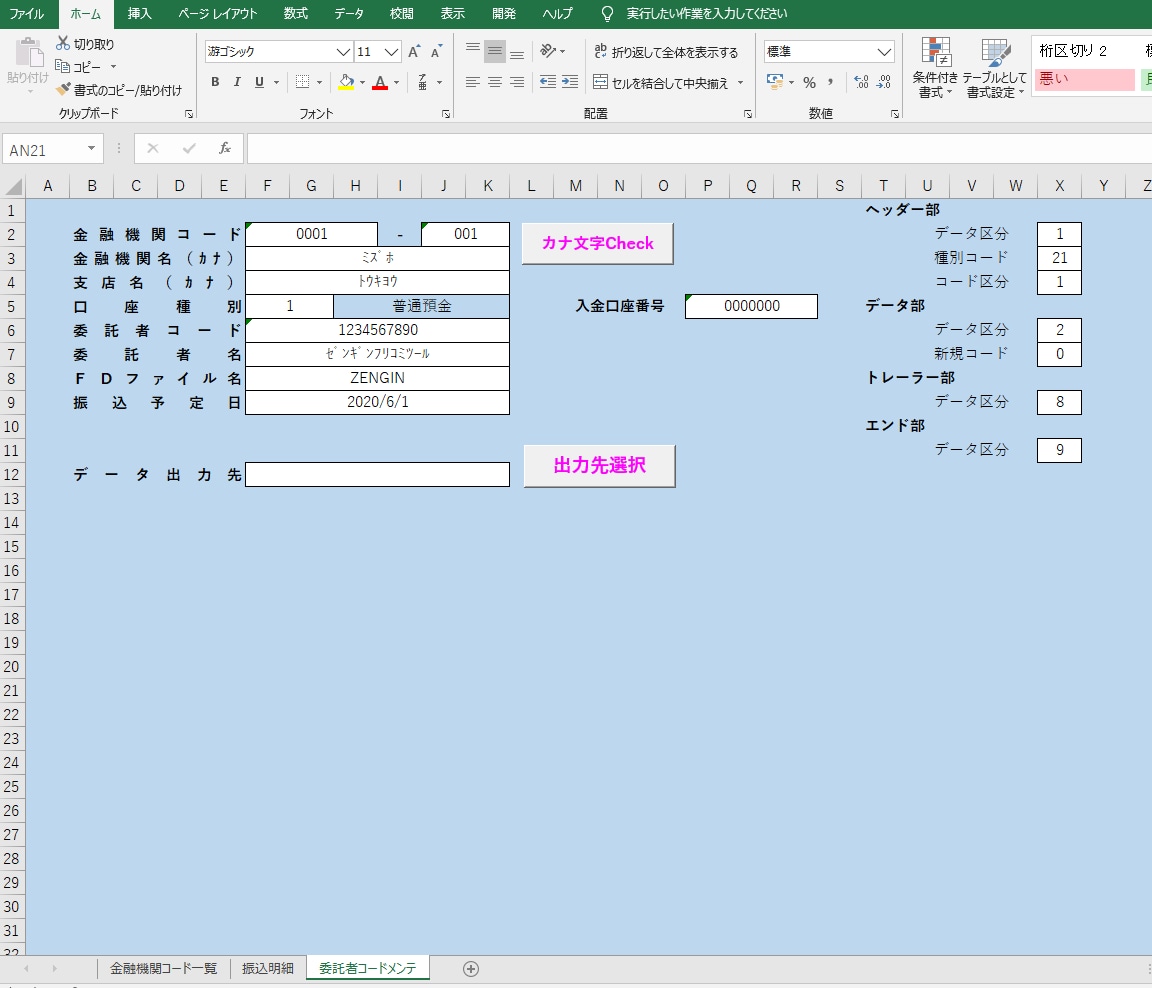Toggle italic formatting
Viewport: 1152px width, 988px height.
pyautogui.click(x=237, y=83)
